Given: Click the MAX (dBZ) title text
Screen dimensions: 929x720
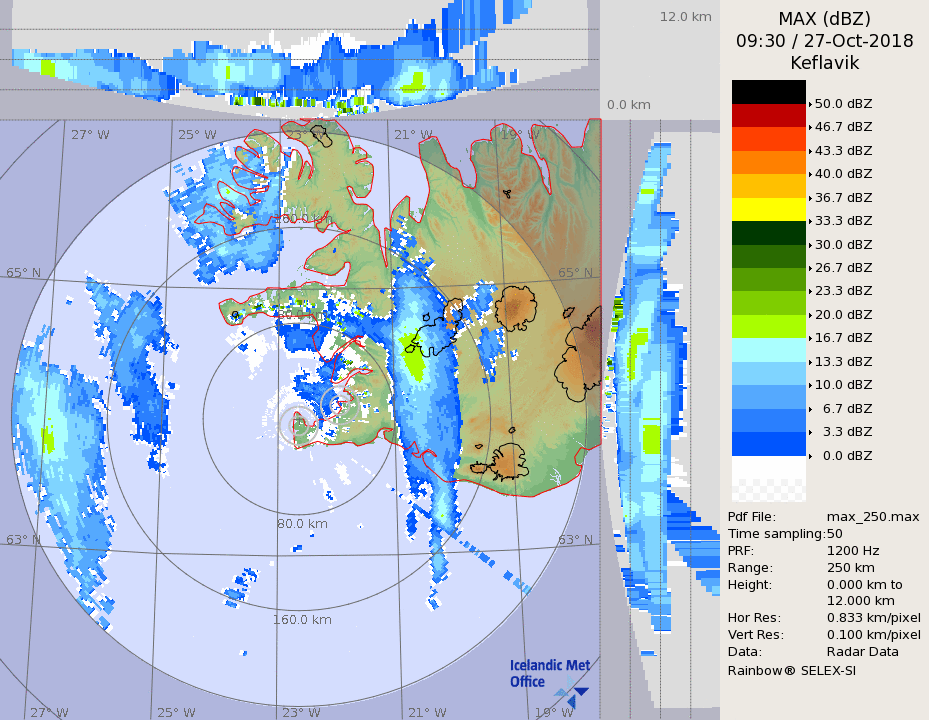Looking at the screenshot, I should click(x=825, y=19).
